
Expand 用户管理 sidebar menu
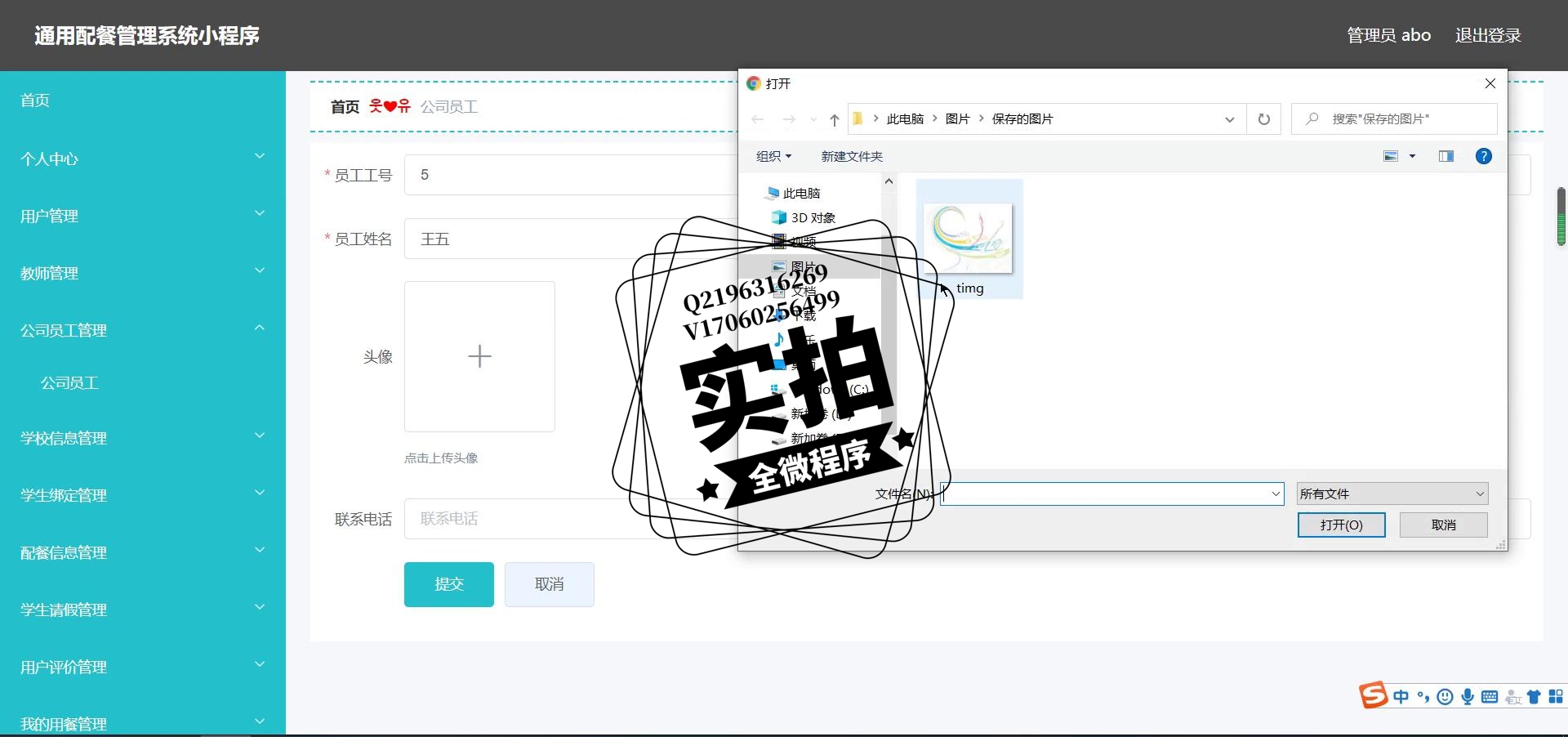[143, 216]
